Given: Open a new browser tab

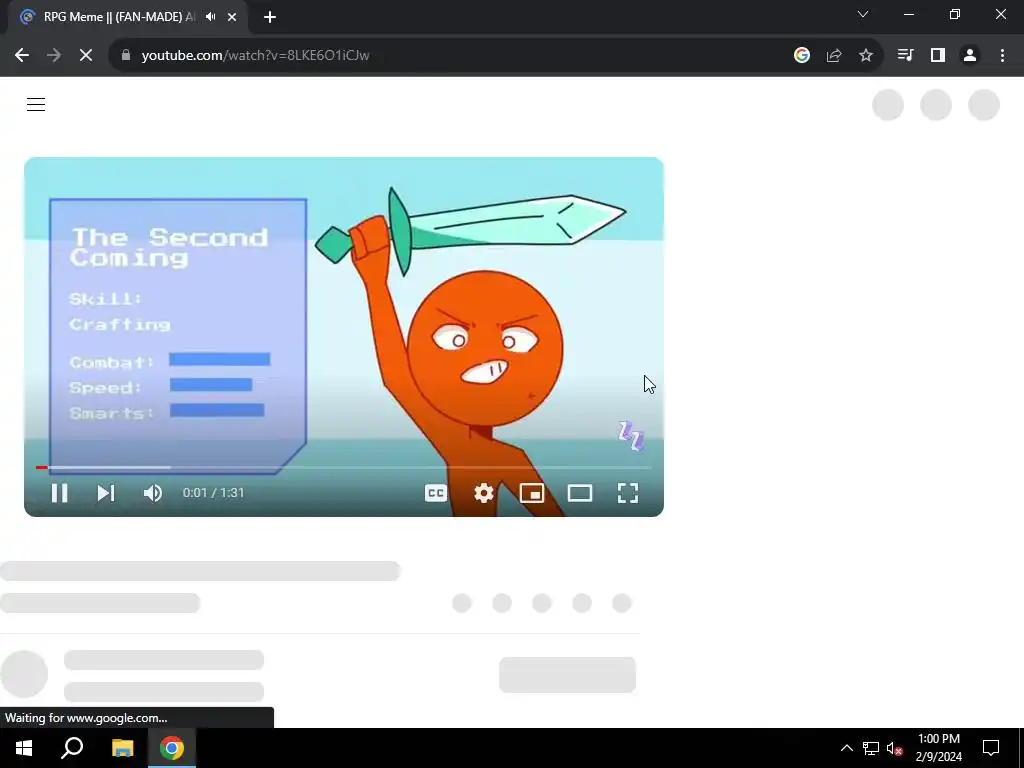Looking at the screenshot, I should pos(270,17).
